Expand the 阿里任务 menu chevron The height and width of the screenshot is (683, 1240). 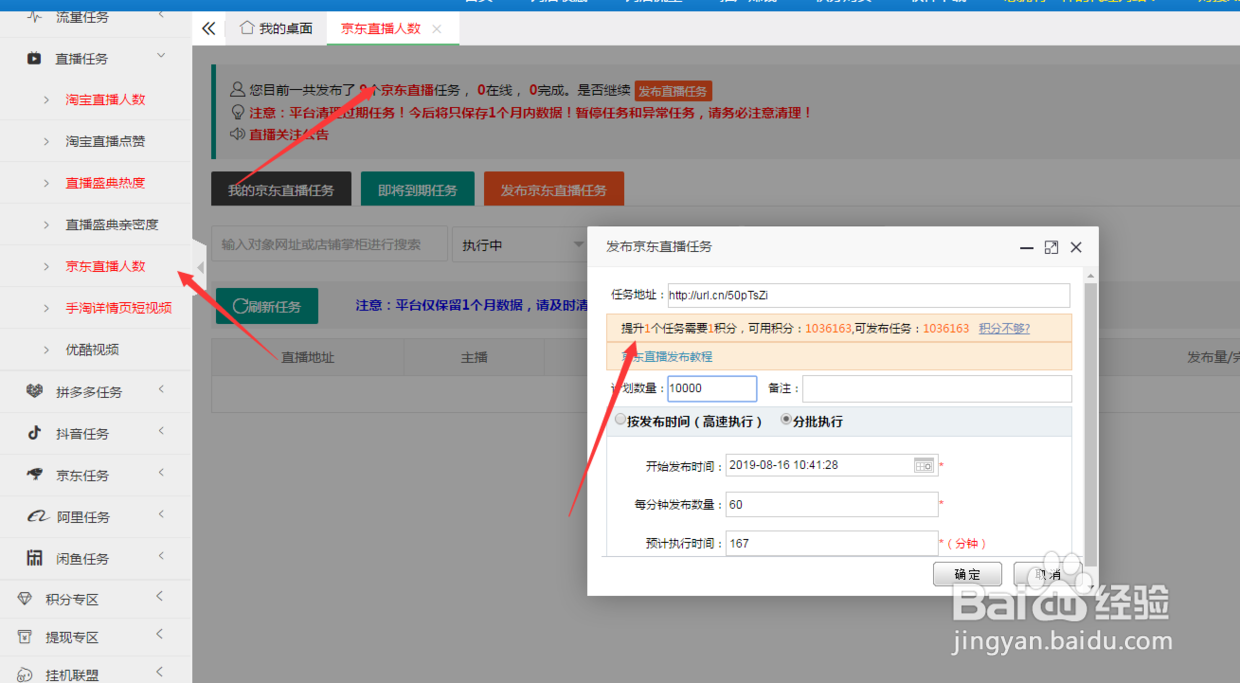pos(161,516)
